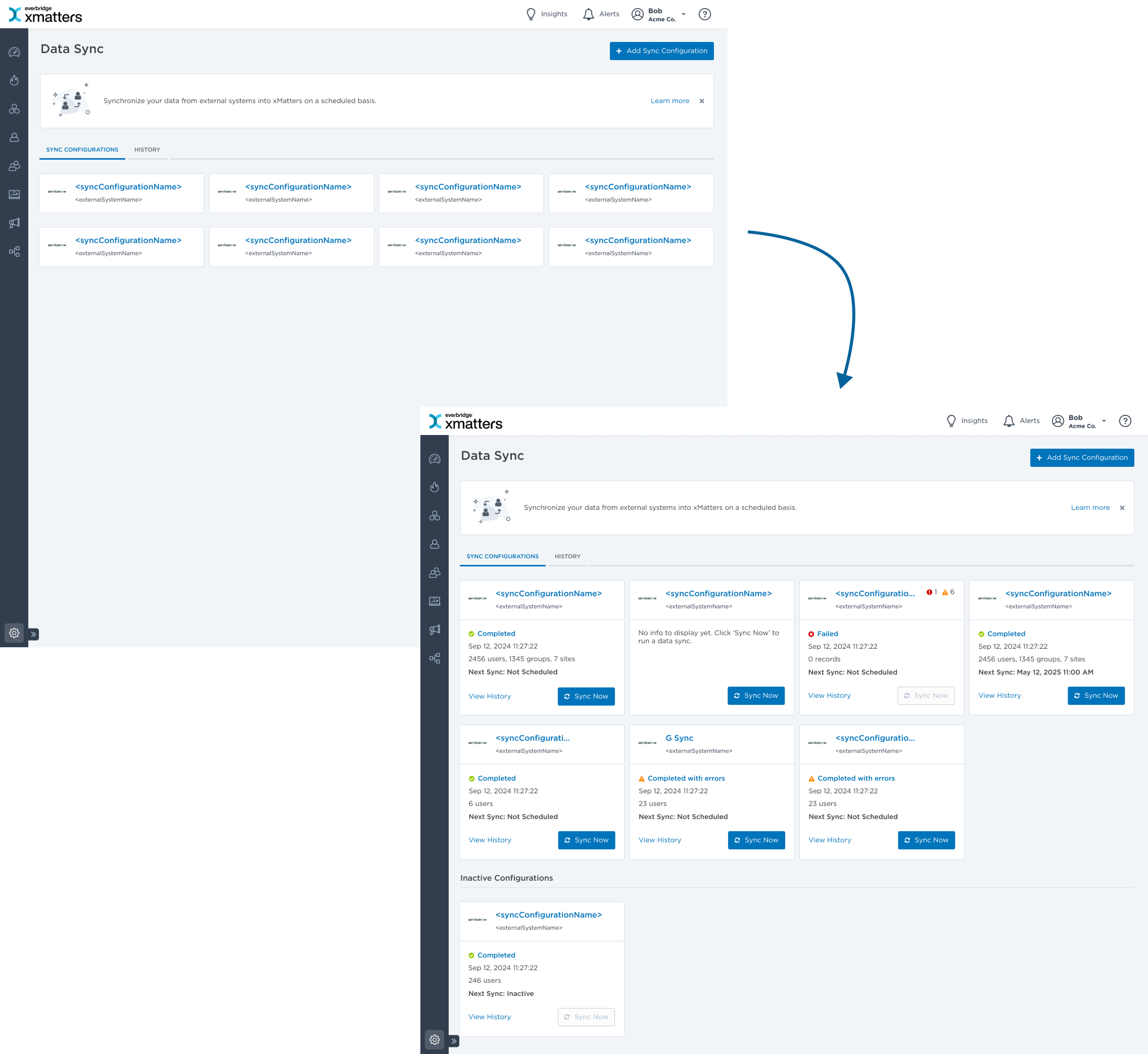Select SYNC CONFIGURATIONS tab in upper panel
This screenshot has width=1148, height=1054.
click(x=82, y=150)
